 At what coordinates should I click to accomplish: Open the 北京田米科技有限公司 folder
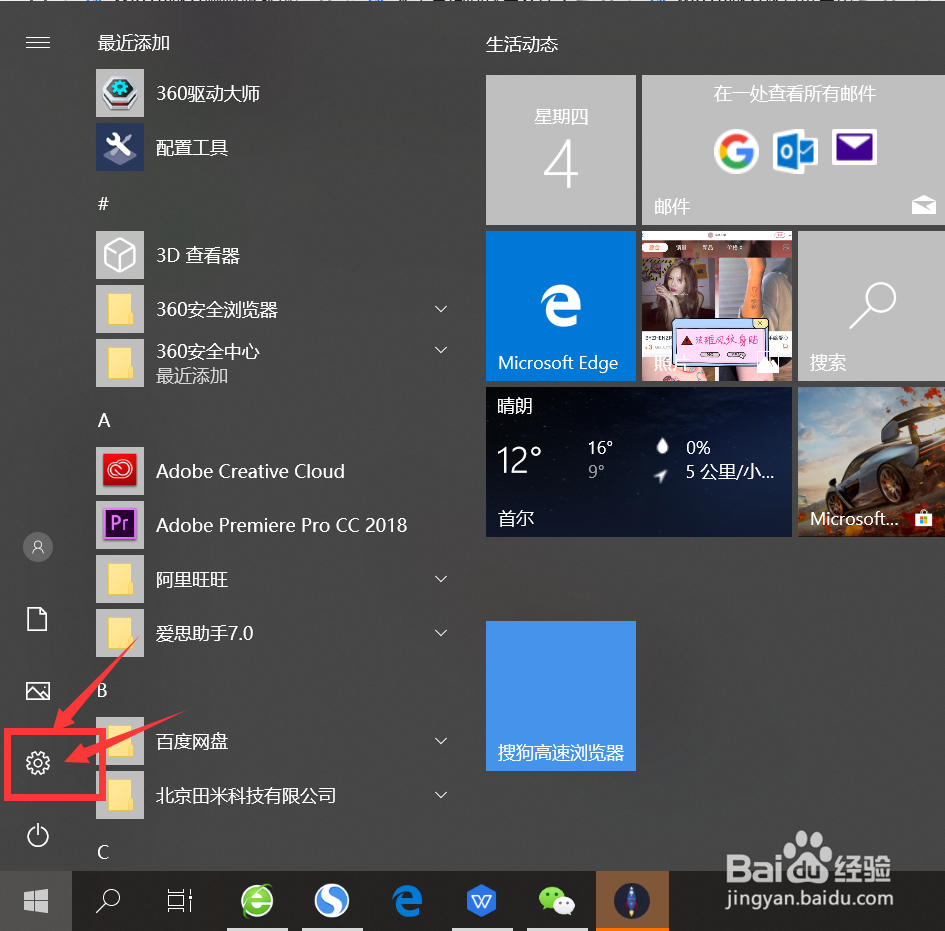point(271,795)
